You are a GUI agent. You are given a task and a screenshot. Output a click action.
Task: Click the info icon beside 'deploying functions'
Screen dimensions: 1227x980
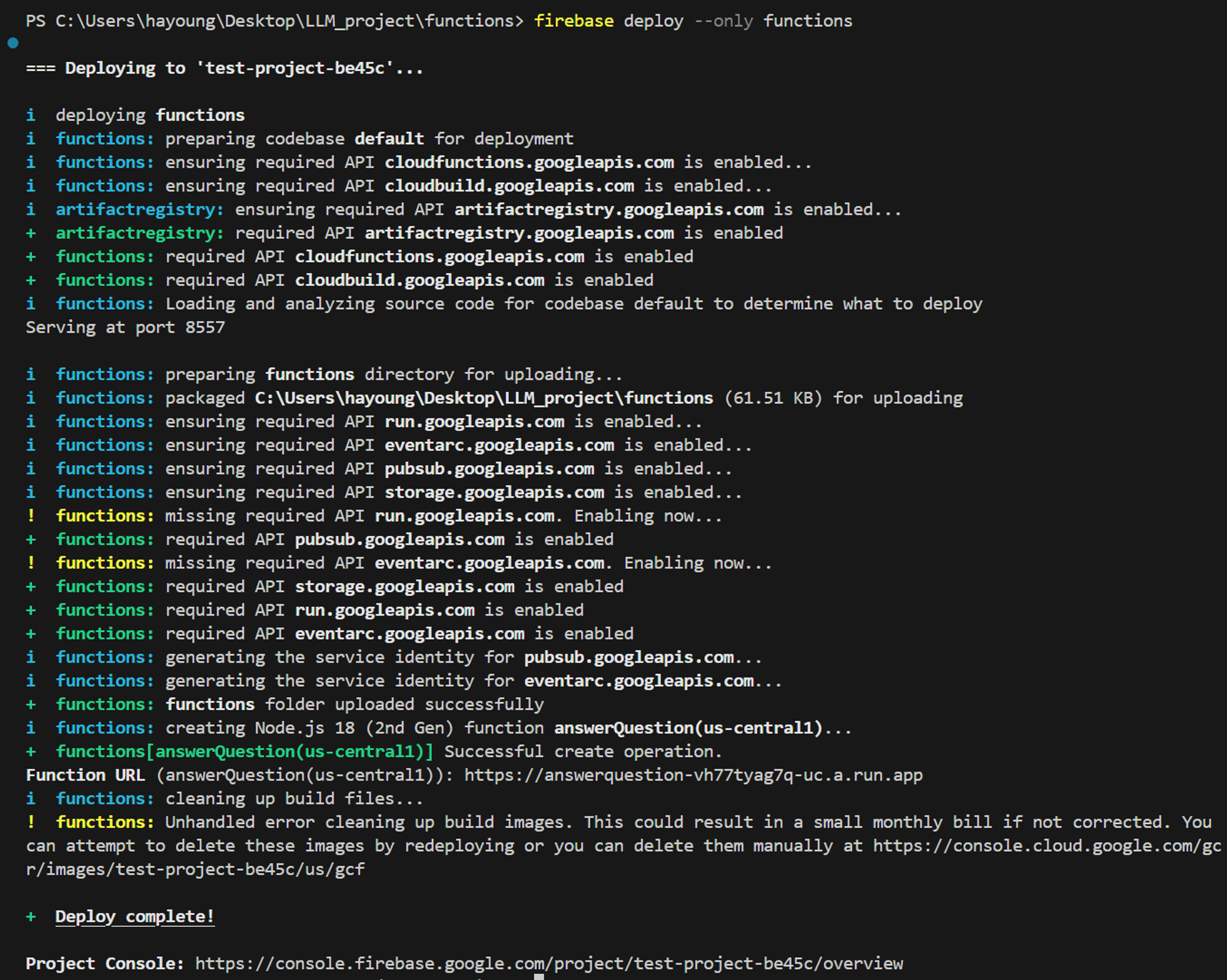31,115
